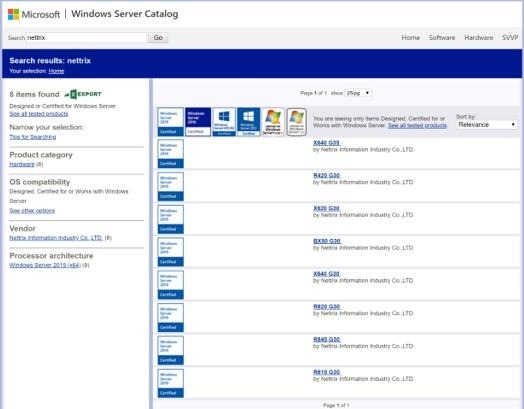The image size is (524, 409).
Task: Click the Windows Server Catalog title
Action: (125, 14)
